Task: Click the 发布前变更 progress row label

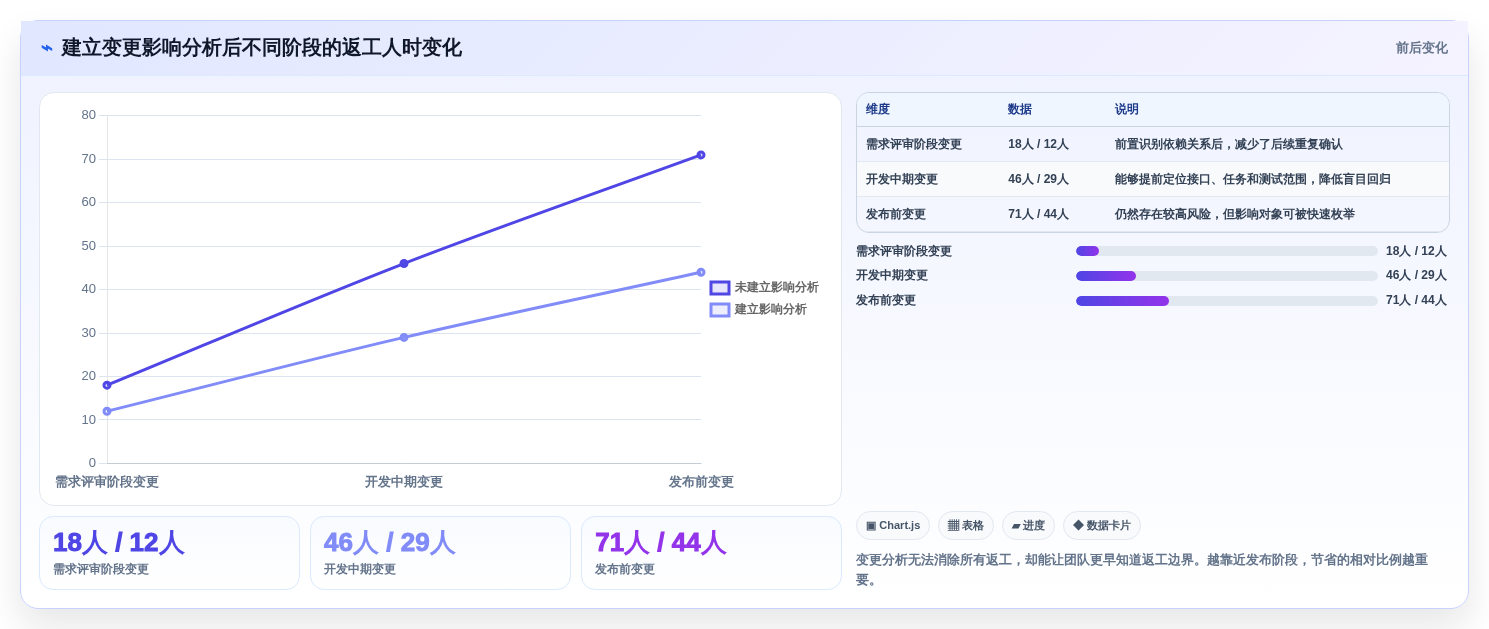Action: coord(886,301)
